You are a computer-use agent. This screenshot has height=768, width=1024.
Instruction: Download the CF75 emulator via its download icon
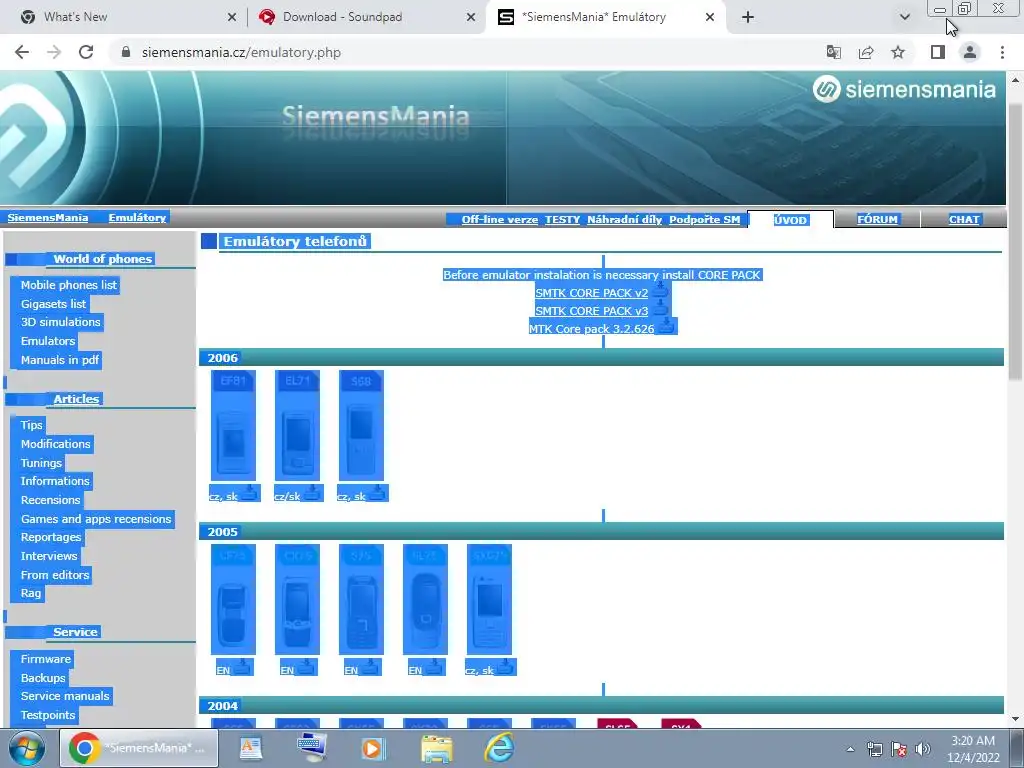(x=242, y=667)
